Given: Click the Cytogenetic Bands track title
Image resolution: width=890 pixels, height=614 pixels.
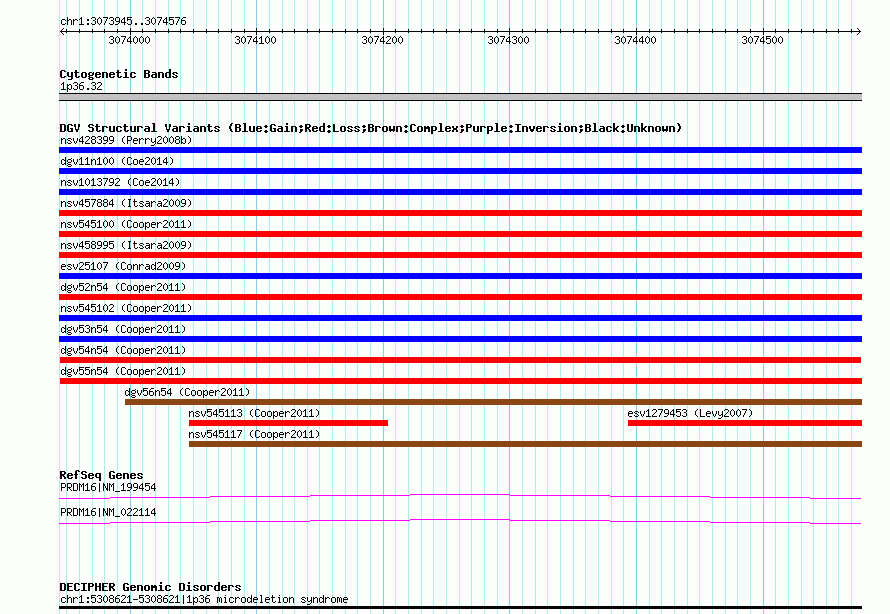Looking at the screenshot, I should [119, 74].
